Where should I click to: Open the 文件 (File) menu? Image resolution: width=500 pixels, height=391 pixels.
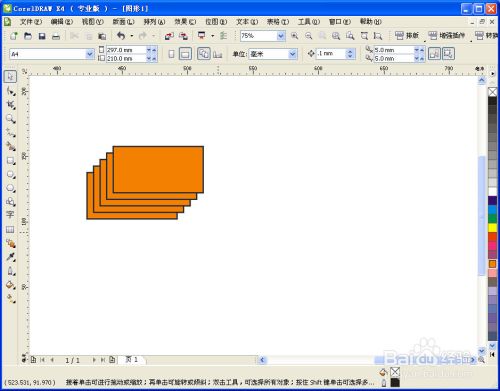[31, 22]
